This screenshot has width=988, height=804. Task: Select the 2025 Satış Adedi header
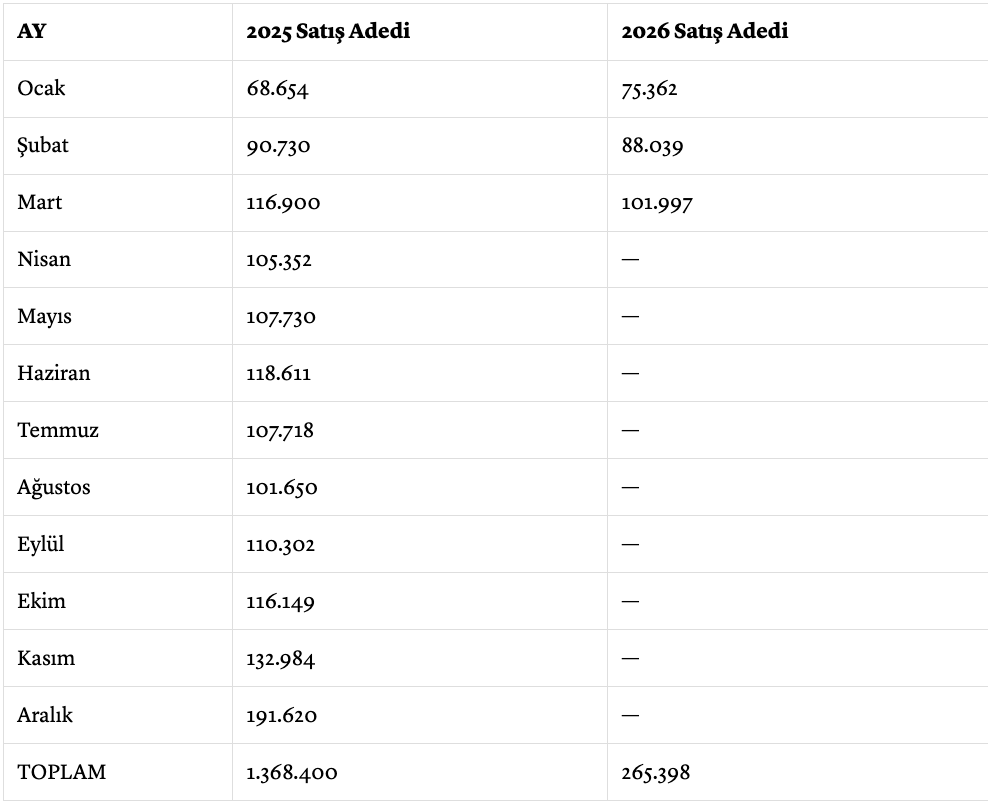[x=328, y=31]
